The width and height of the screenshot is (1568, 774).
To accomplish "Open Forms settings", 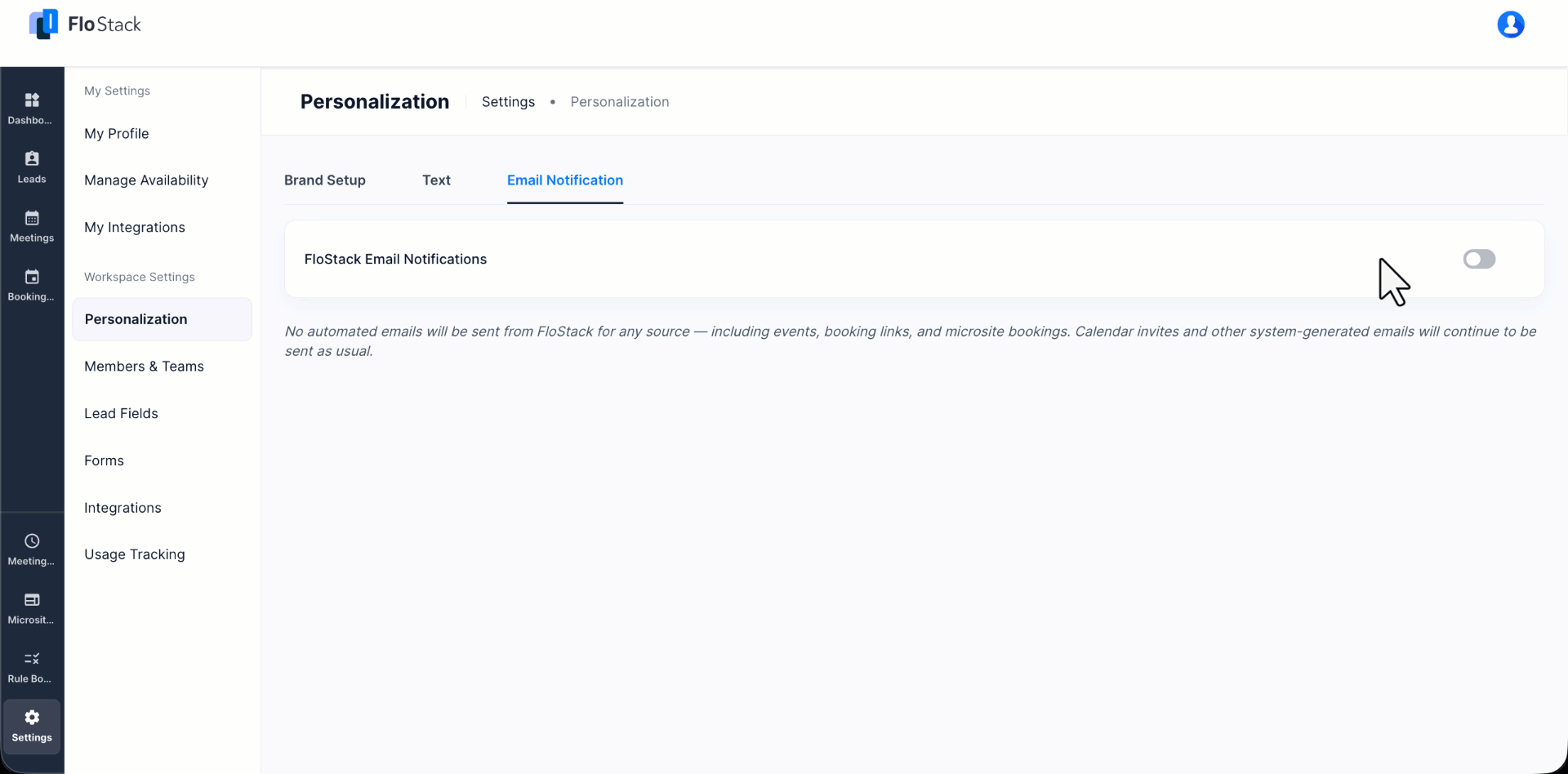I will (x=104, y=461).
